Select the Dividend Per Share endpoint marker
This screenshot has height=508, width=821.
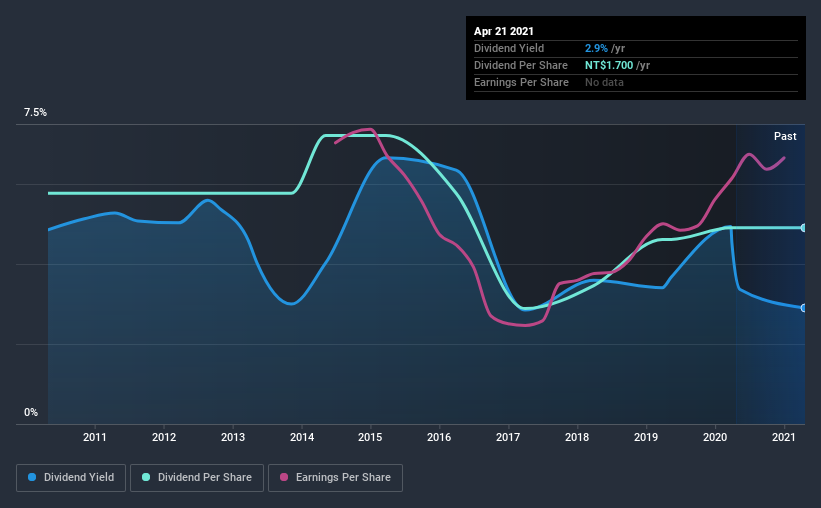(x=803, y=228)
